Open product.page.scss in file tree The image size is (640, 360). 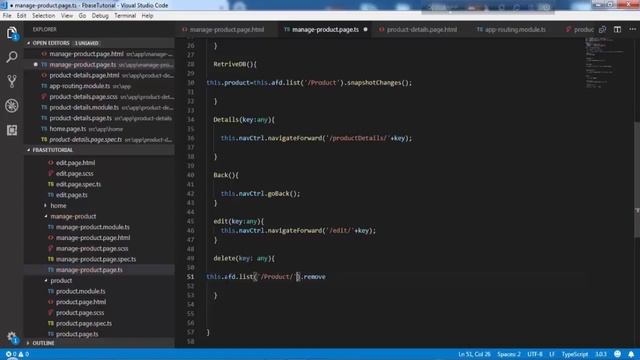click(100, 313)
